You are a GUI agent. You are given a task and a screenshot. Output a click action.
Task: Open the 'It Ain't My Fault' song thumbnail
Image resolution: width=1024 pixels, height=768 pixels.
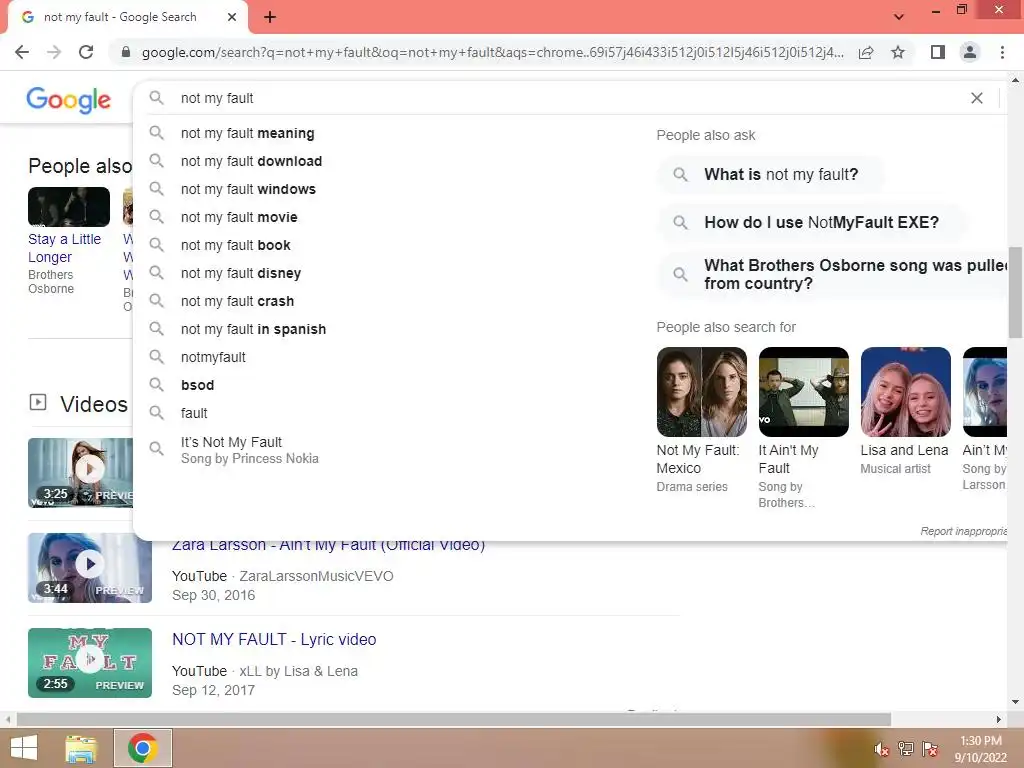[x=803, y=392]
